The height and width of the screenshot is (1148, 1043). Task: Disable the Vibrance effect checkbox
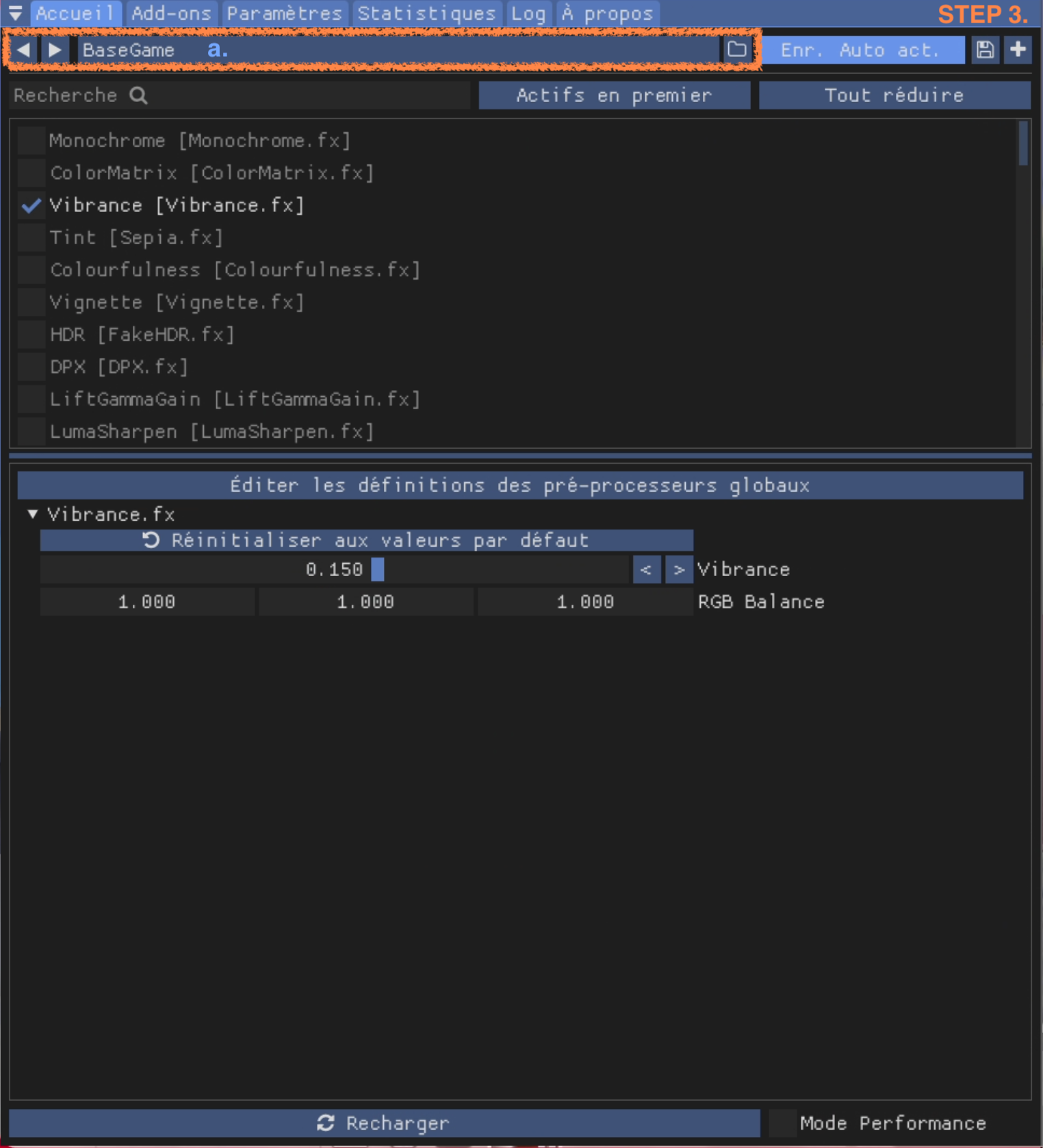pos(31,205)
